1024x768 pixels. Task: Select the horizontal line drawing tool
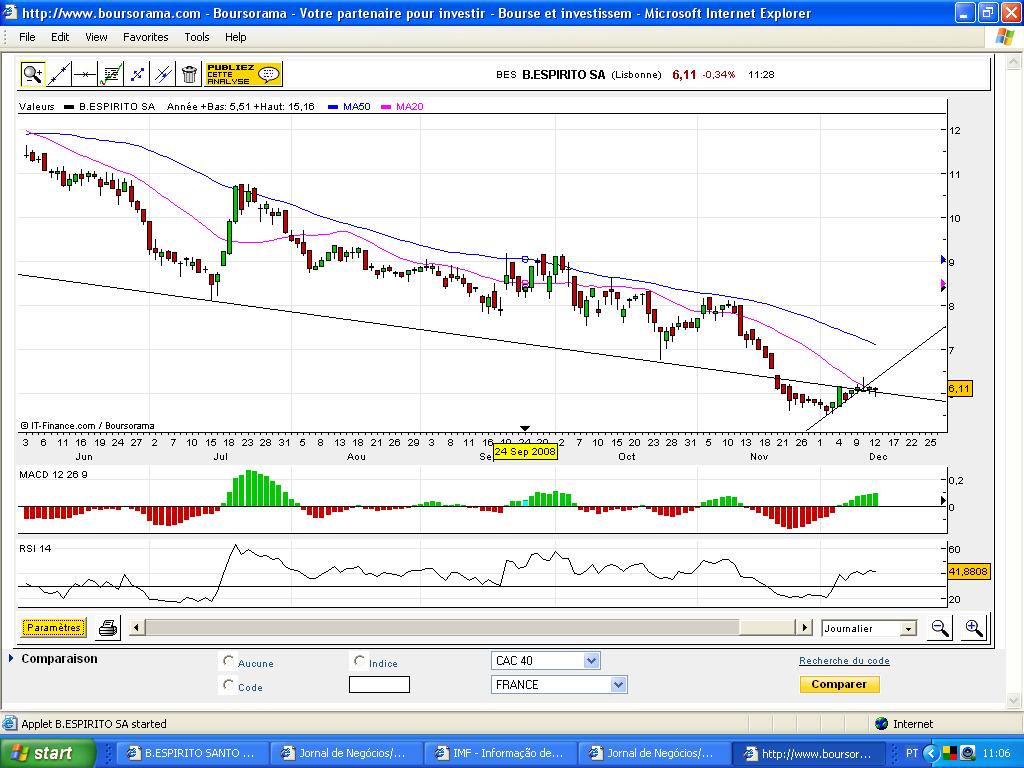pyautogui.click(x=85, y=74)
